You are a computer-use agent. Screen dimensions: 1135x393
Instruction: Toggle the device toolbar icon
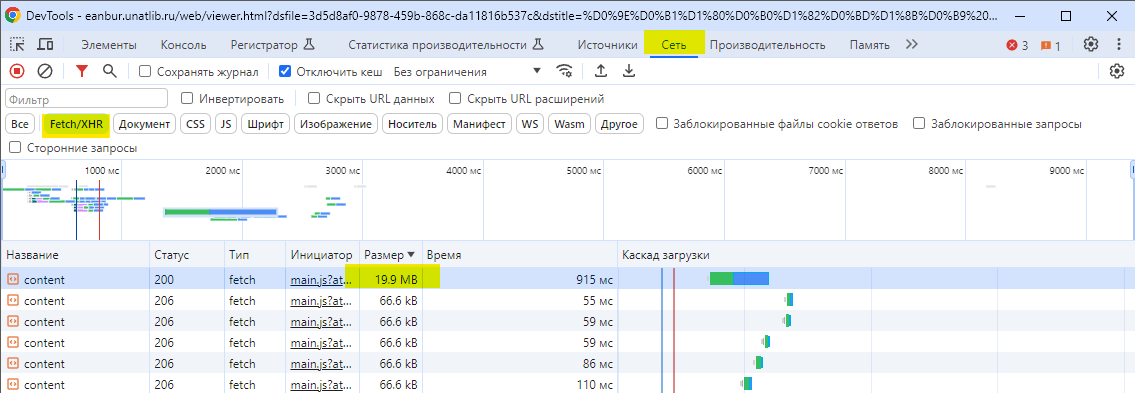tap(45, 45)
